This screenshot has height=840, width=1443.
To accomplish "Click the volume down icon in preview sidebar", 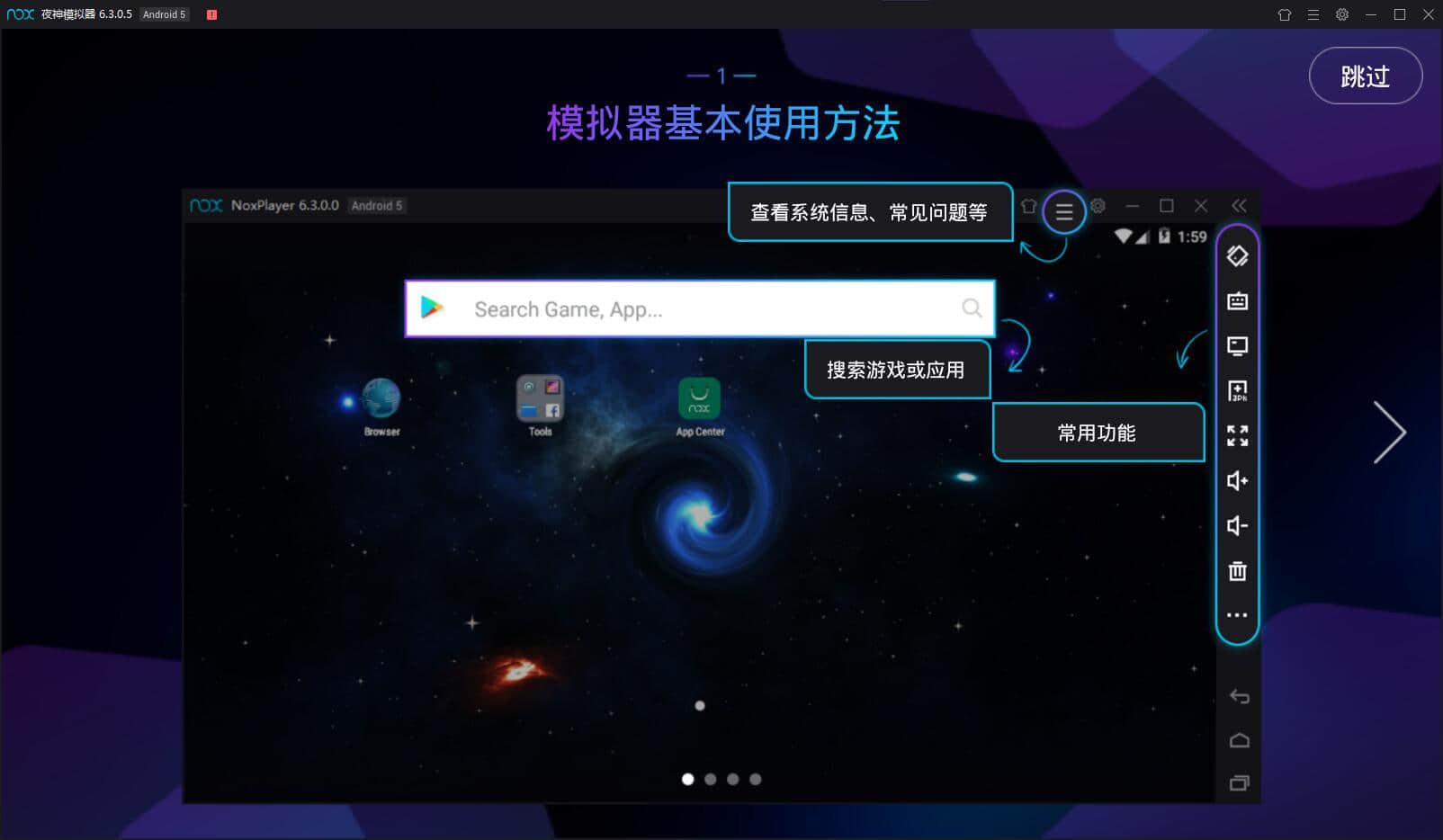I will [1237, 526].
